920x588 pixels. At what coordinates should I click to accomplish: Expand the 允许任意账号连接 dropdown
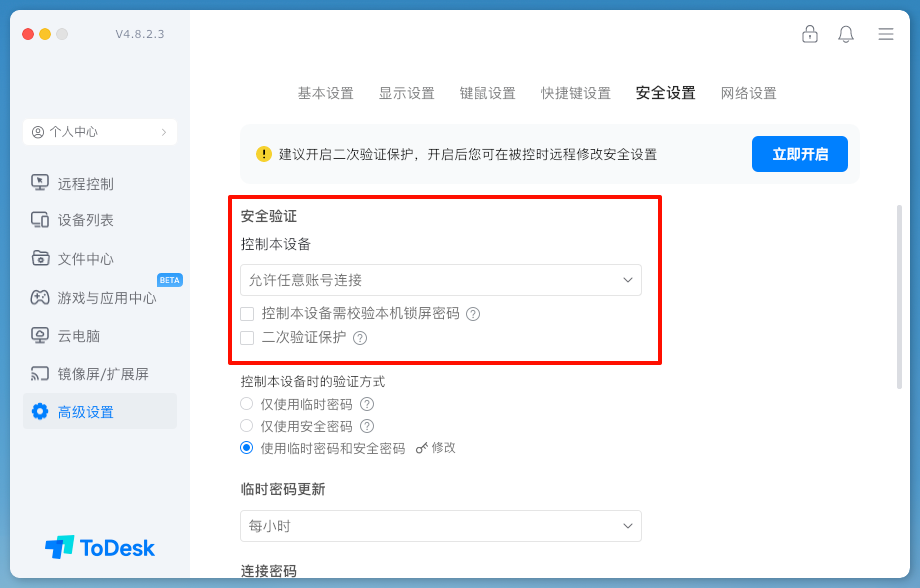(441, 280)
